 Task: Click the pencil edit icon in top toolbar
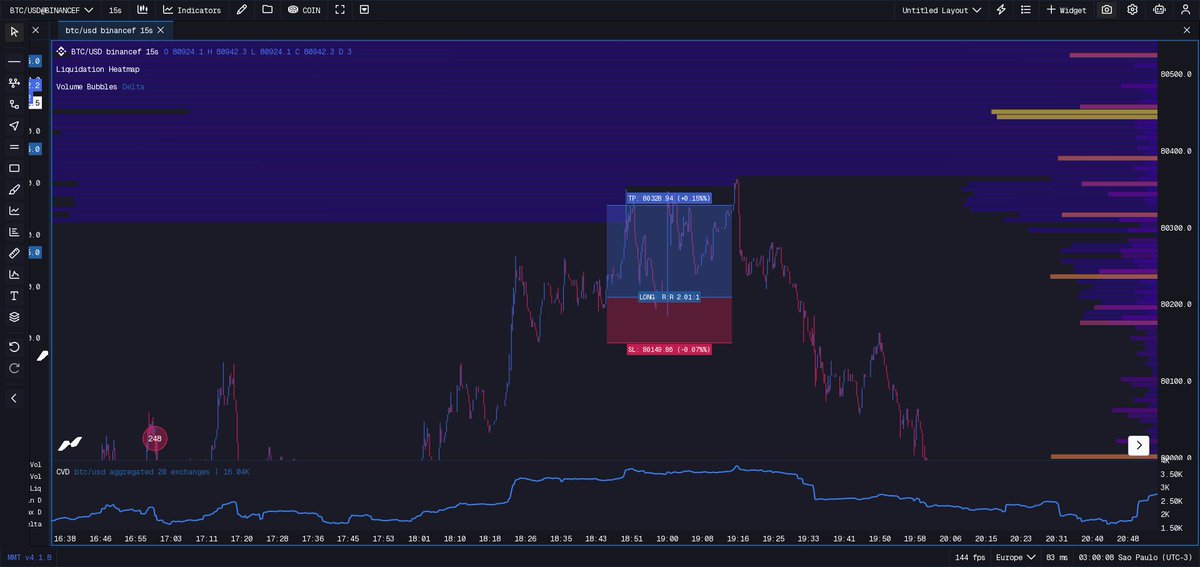[242, 10]
